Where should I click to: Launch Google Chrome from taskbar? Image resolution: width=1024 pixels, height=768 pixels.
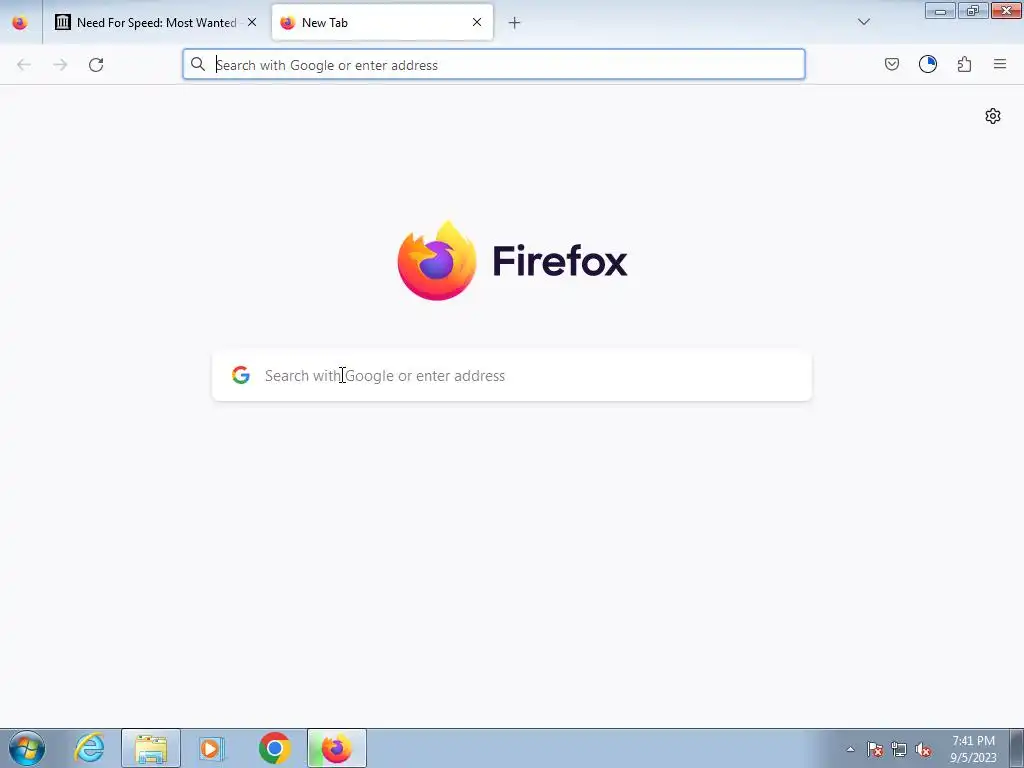click(x=275, y=748)
